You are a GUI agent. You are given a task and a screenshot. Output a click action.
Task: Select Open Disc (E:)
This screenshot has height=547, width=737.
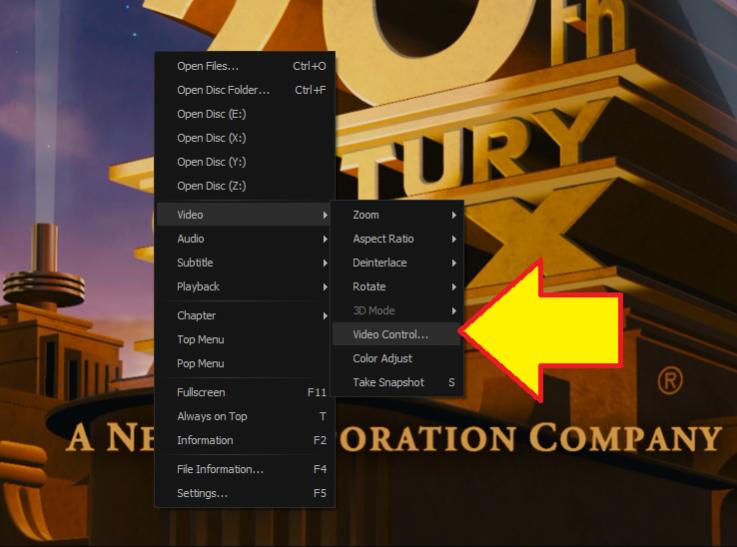tap(244, 114)
